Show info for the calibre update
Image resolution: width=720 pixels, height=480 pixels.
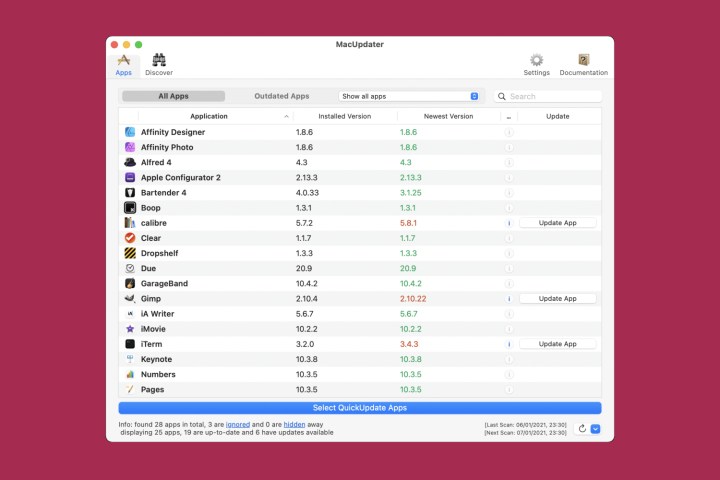[509, 223]
